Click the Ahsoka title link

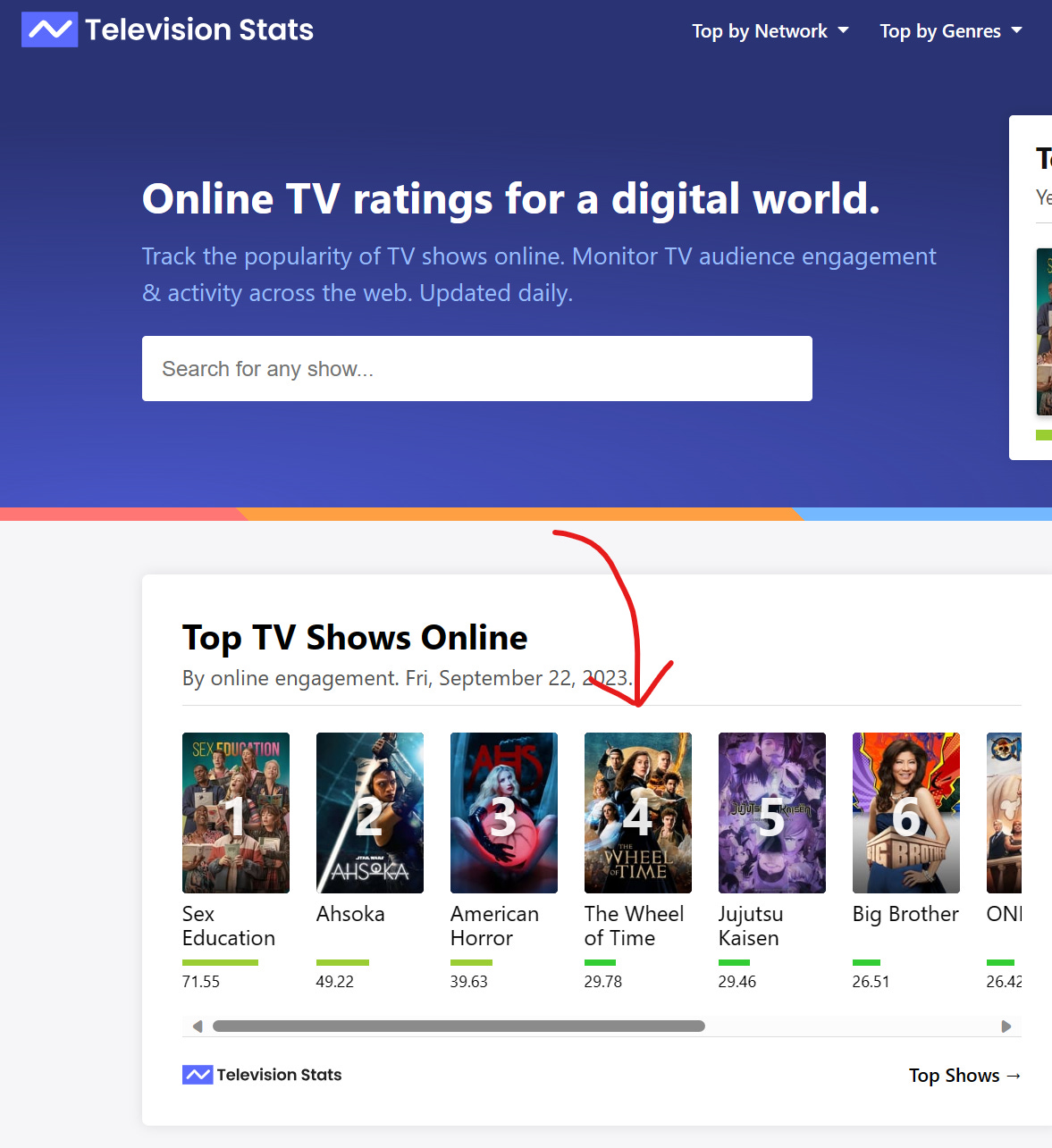click(x=350, y=914)
